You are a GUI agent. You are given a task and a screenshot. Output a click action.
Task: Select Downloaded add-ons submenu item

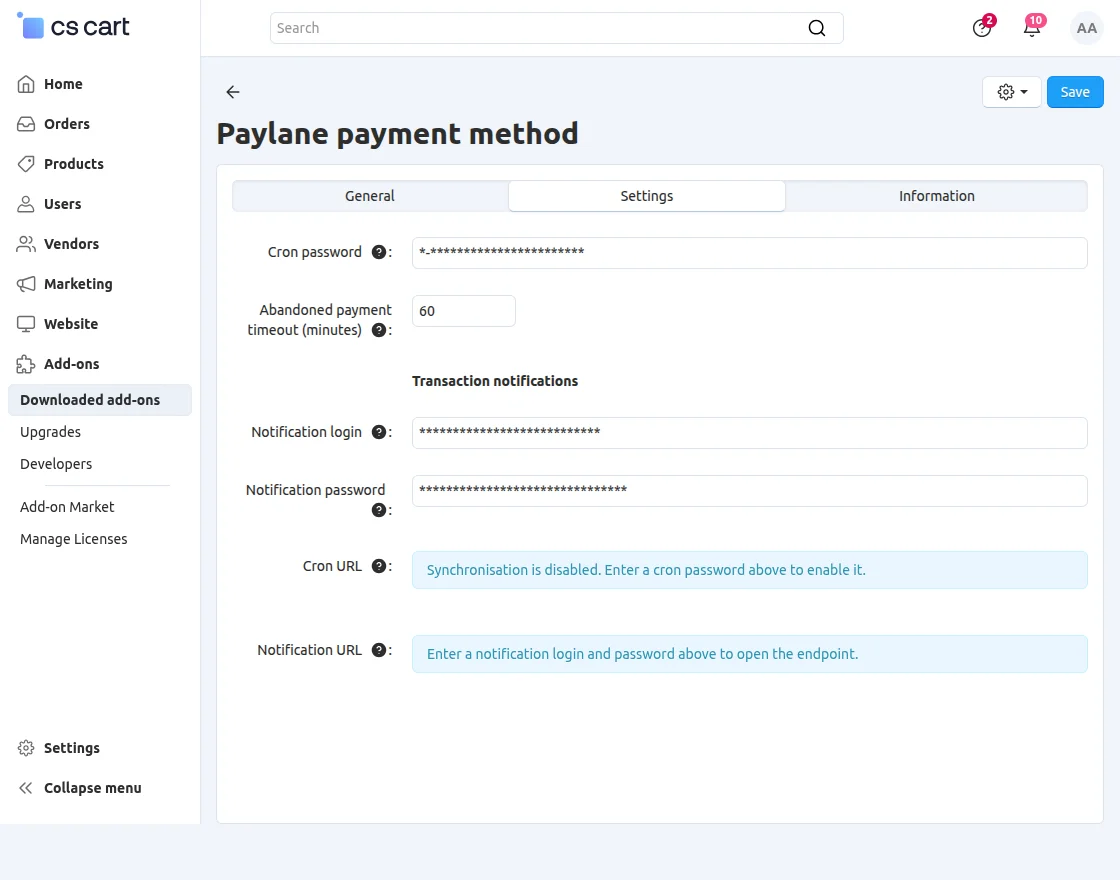pos(99,400)
